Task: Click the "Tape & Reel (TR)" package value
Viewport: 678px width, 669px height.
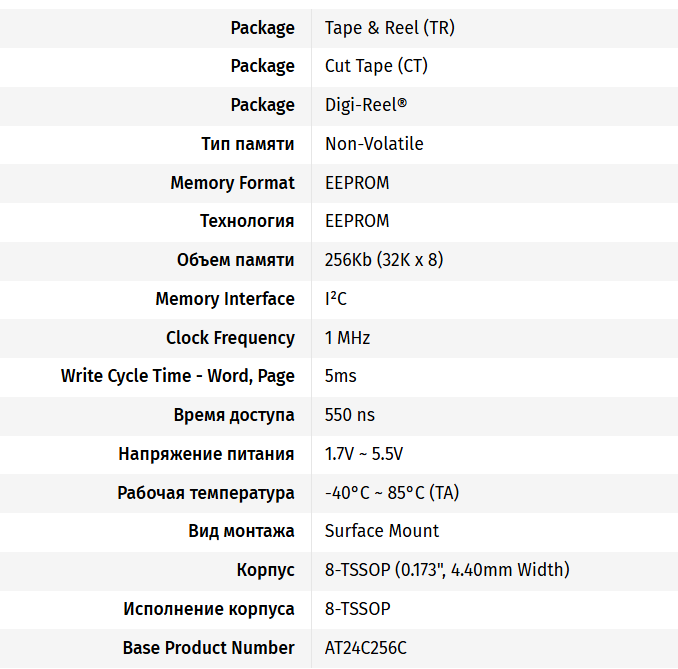Action: pos(389,28)
